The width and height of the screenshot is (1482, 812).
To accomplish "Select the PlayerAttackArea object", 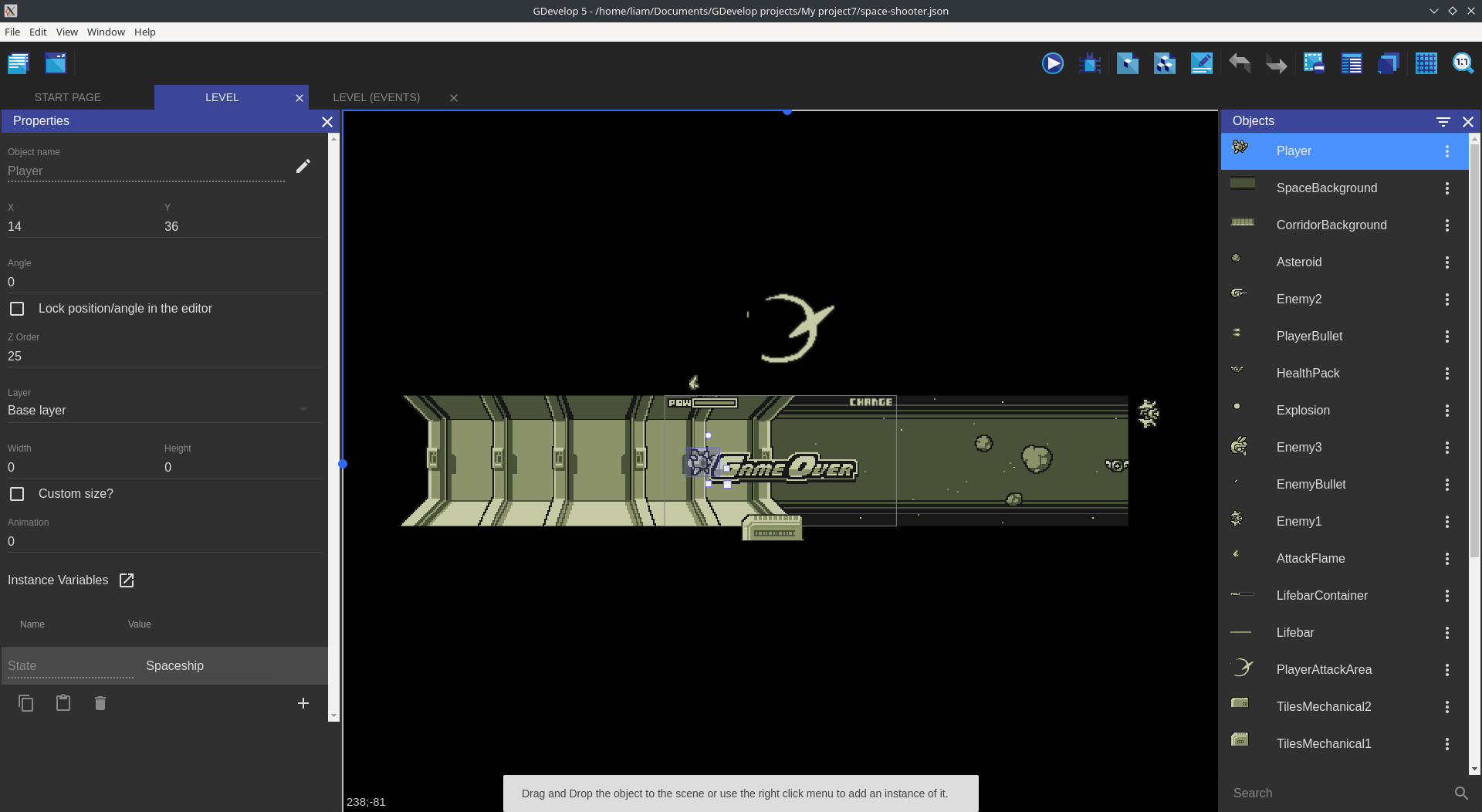I will click(x=1345, y=670).
